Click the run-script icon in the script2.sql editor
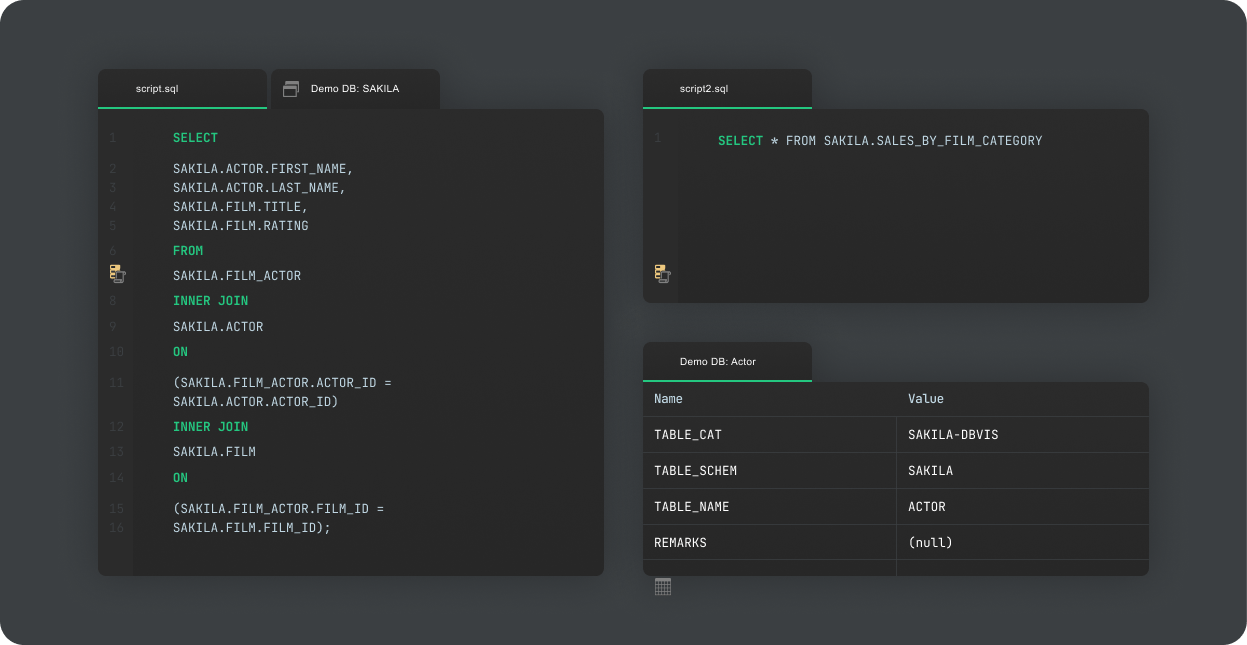This screenshot has height=645, width=1247. [x=661, y=274]
